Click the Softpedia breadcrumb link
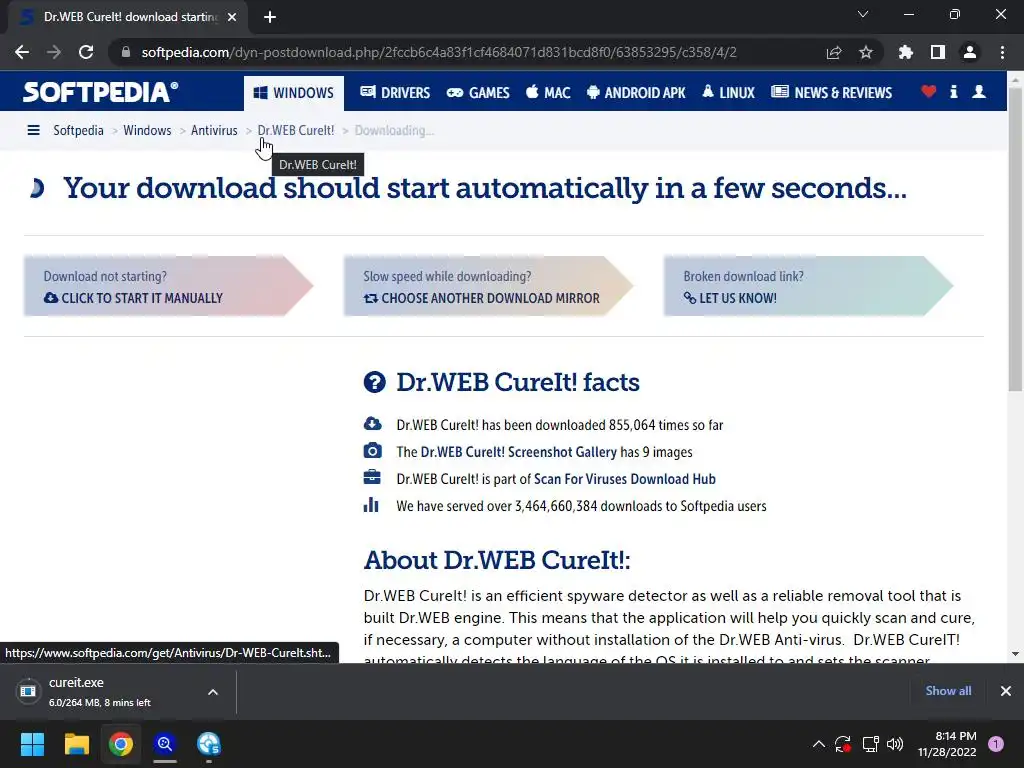 click(x=78, y=130)
